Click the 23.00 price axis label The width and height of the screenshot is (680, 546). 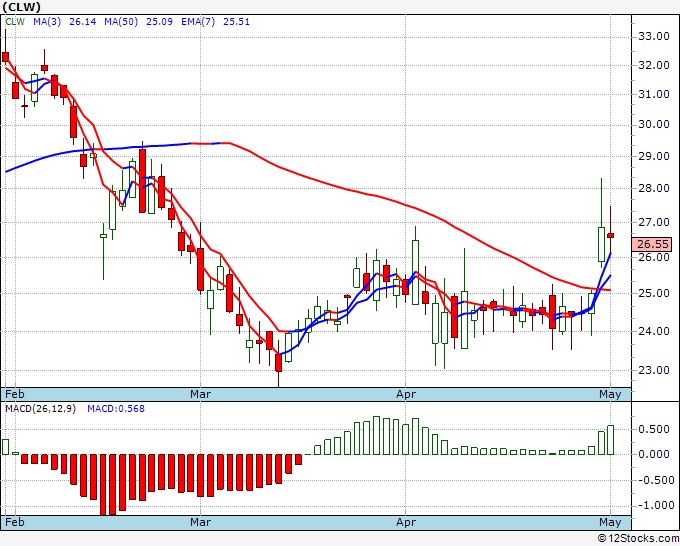tap(654, 370)
